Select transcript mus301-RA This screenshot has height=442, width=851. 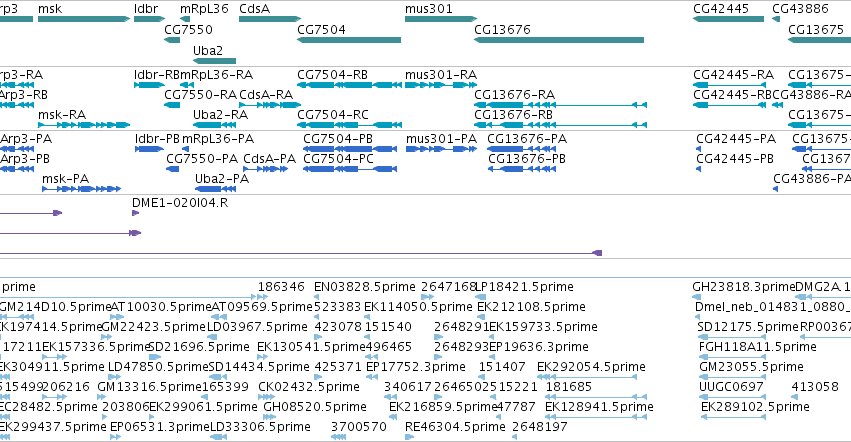[441, 85]
